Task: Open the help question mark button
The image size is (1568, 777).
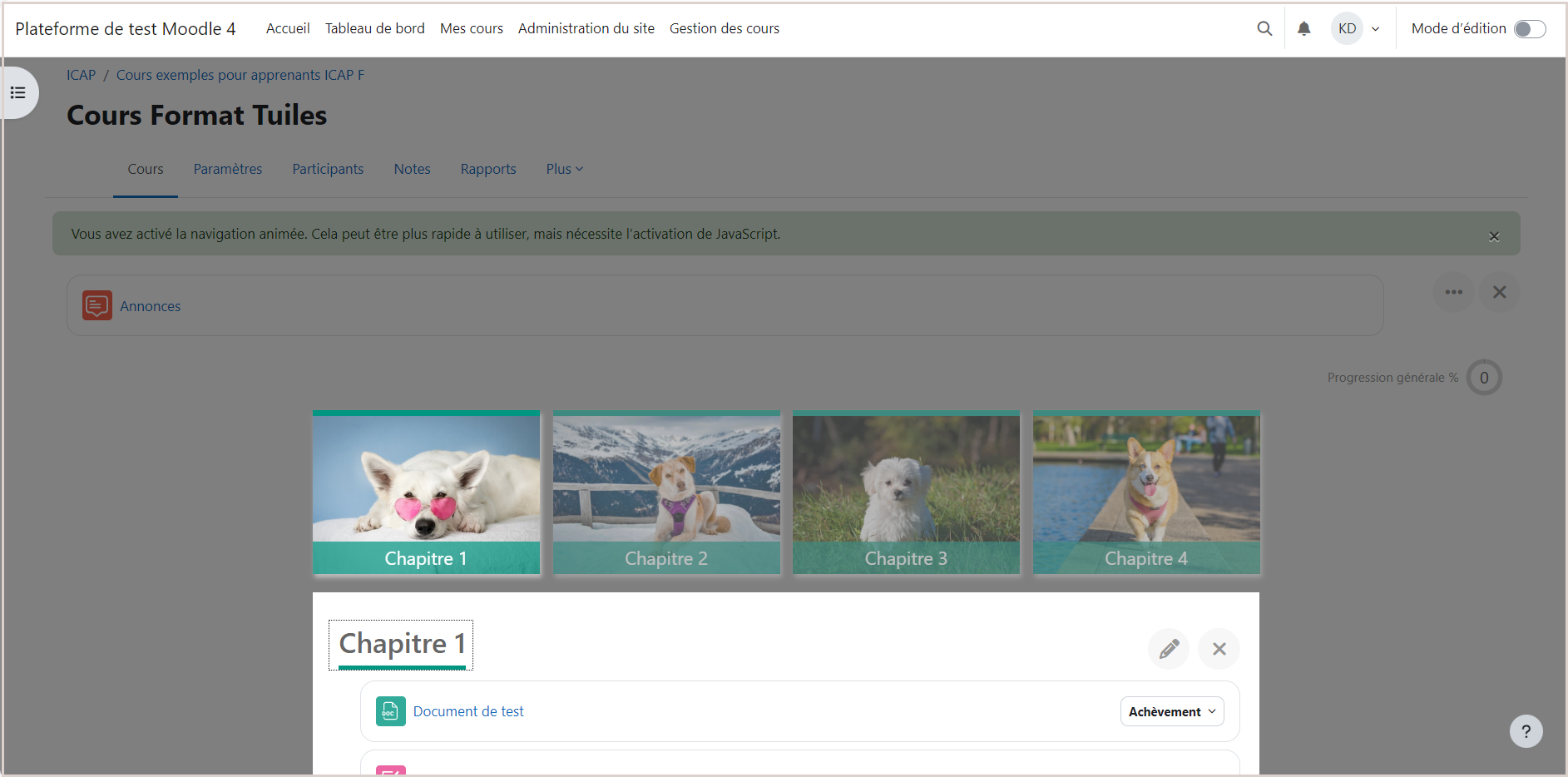Action: [1526, 731]
